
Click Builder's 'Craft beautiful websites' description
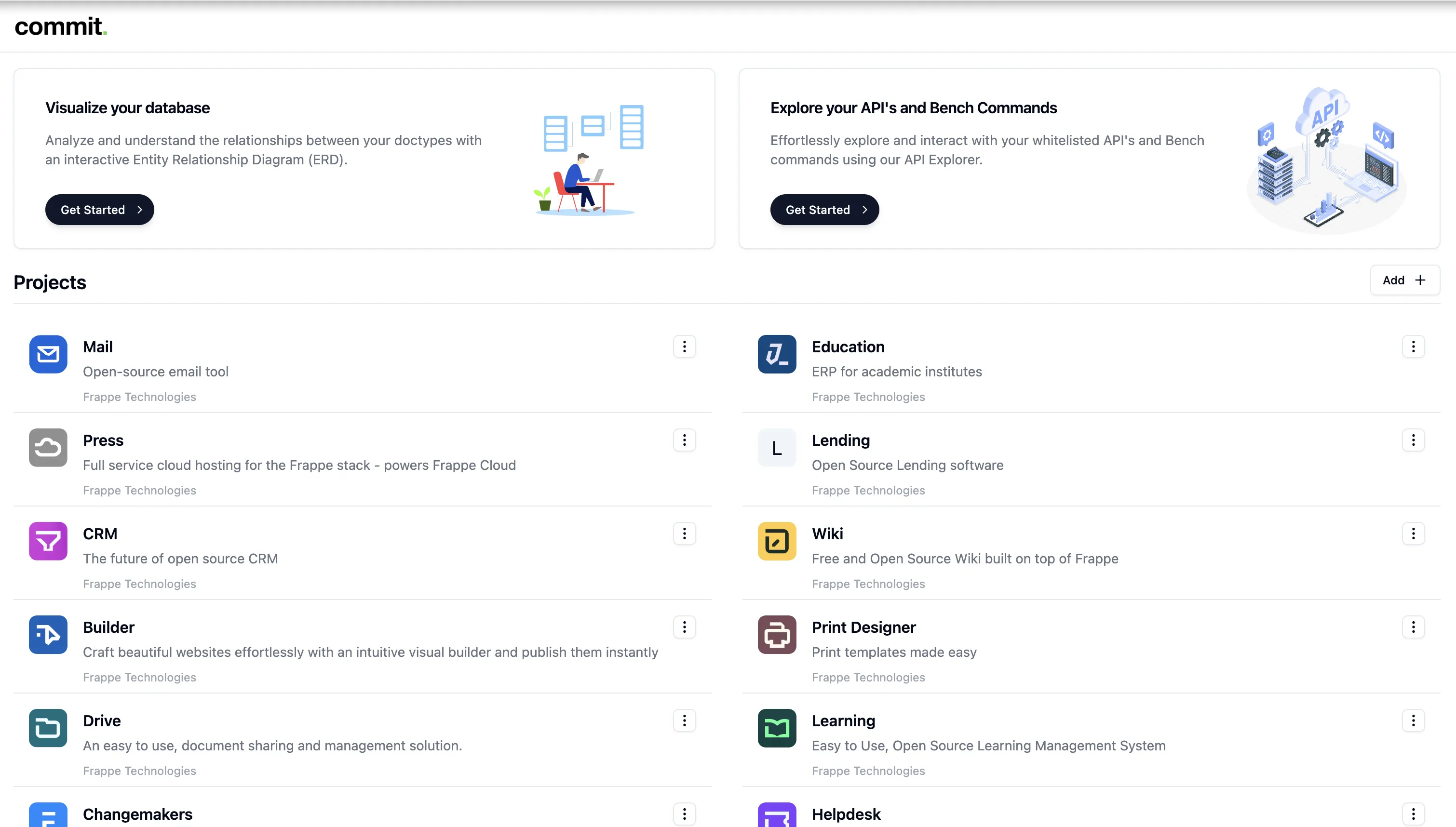click(370, 653)
